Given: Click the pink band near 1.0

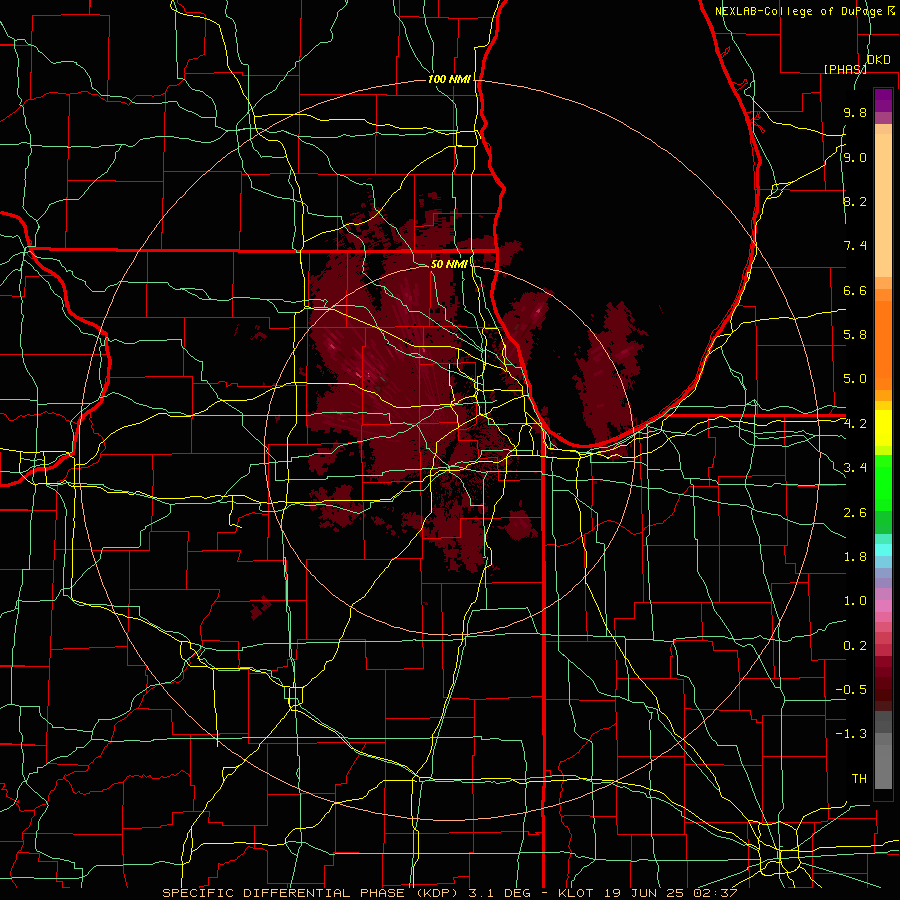Looking at the screenshot, I should coord(883,606).
